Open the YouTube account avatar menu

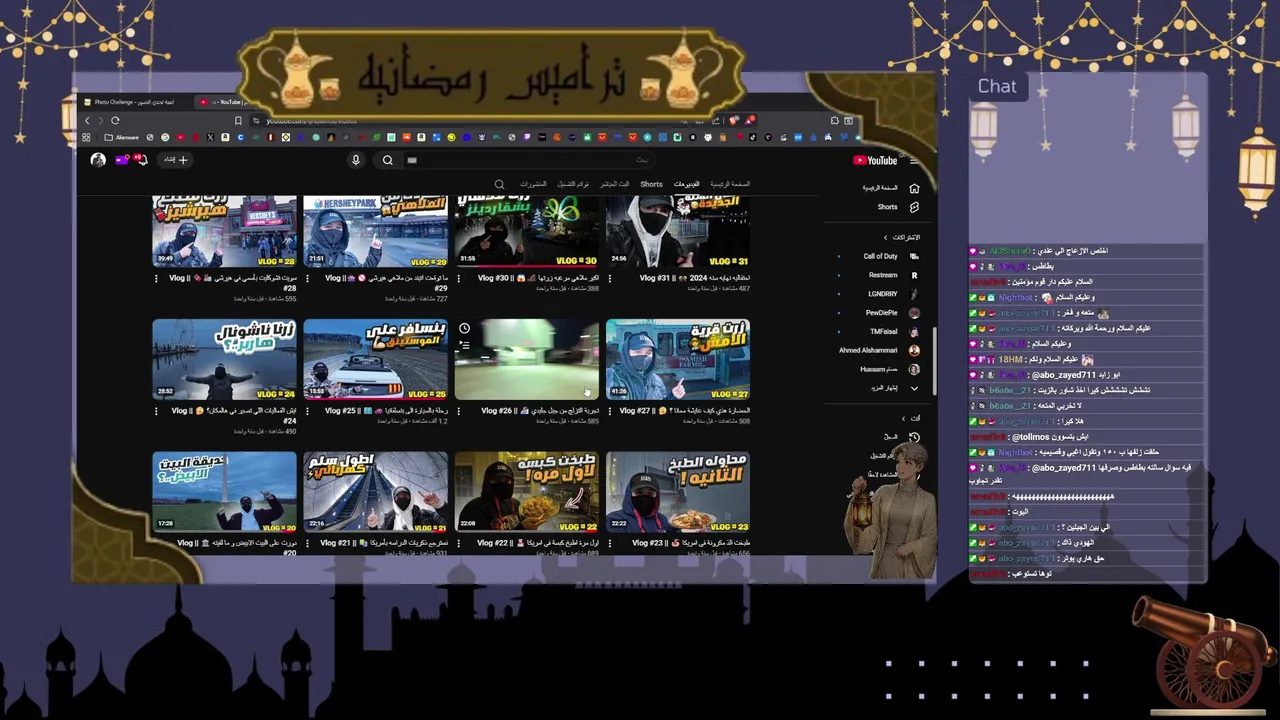(98, 160)
